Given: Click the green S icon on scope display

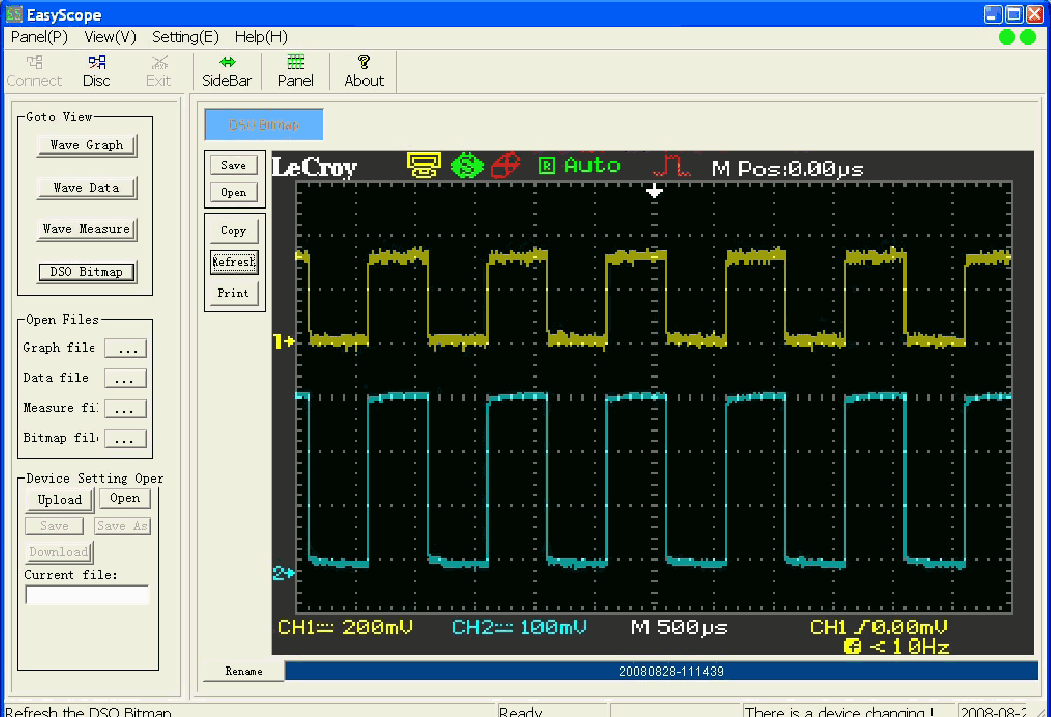Looking at the screenshot, I should [466, 166].
